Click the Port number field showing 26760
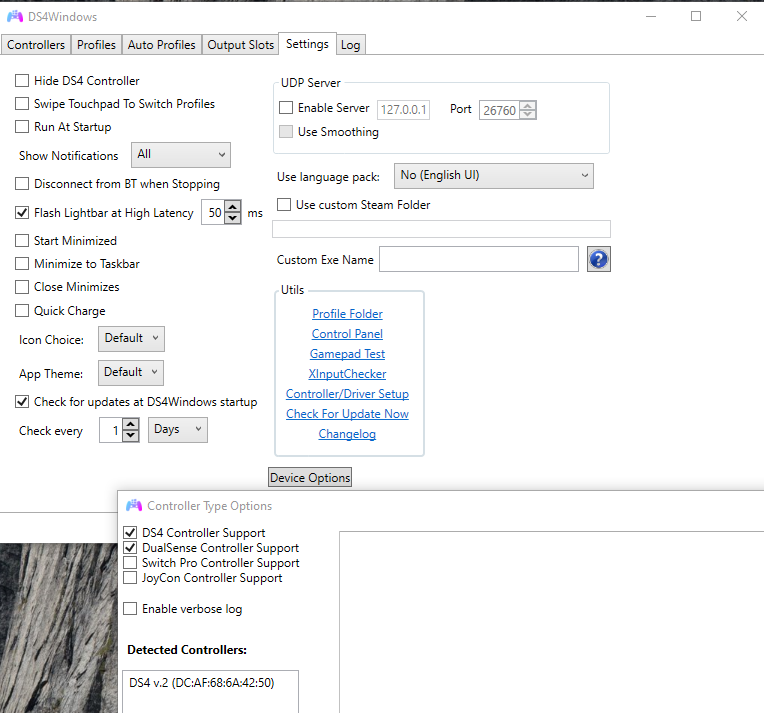The image size is (764, 713). 499,110
